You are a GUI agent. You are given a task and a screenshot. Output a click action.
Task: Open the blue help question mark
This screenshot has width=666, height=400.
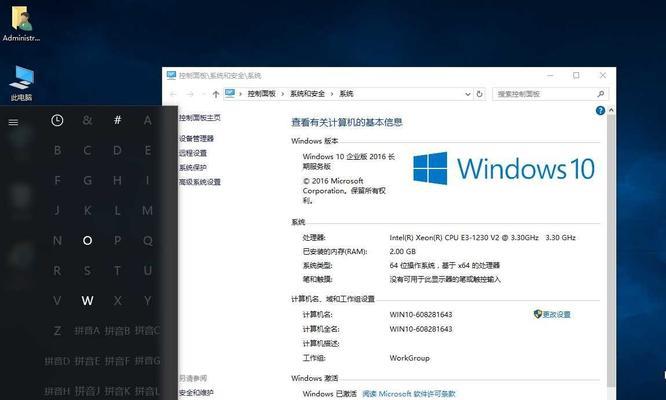(600, 111)
